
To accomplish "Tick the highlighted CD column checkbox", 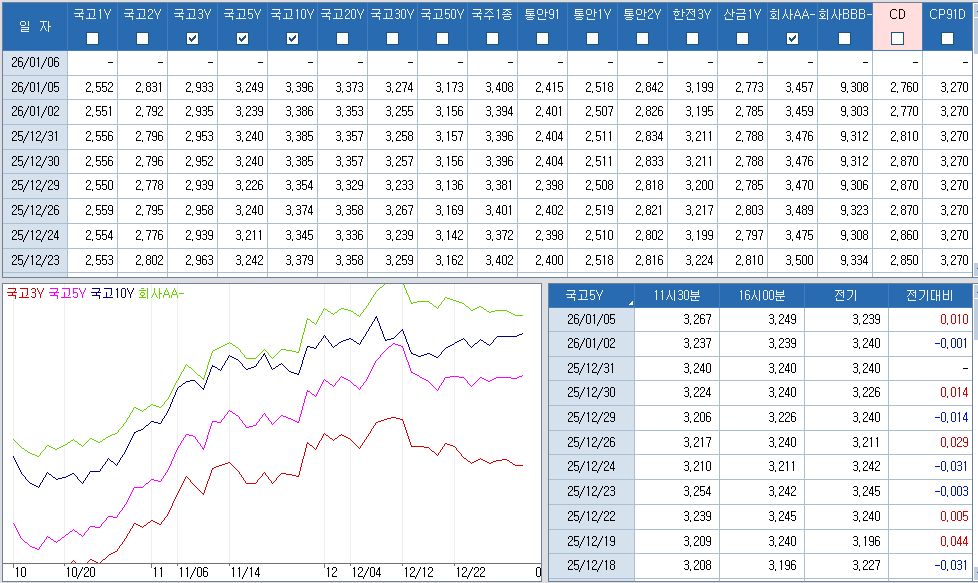I will tap(897, 39).
